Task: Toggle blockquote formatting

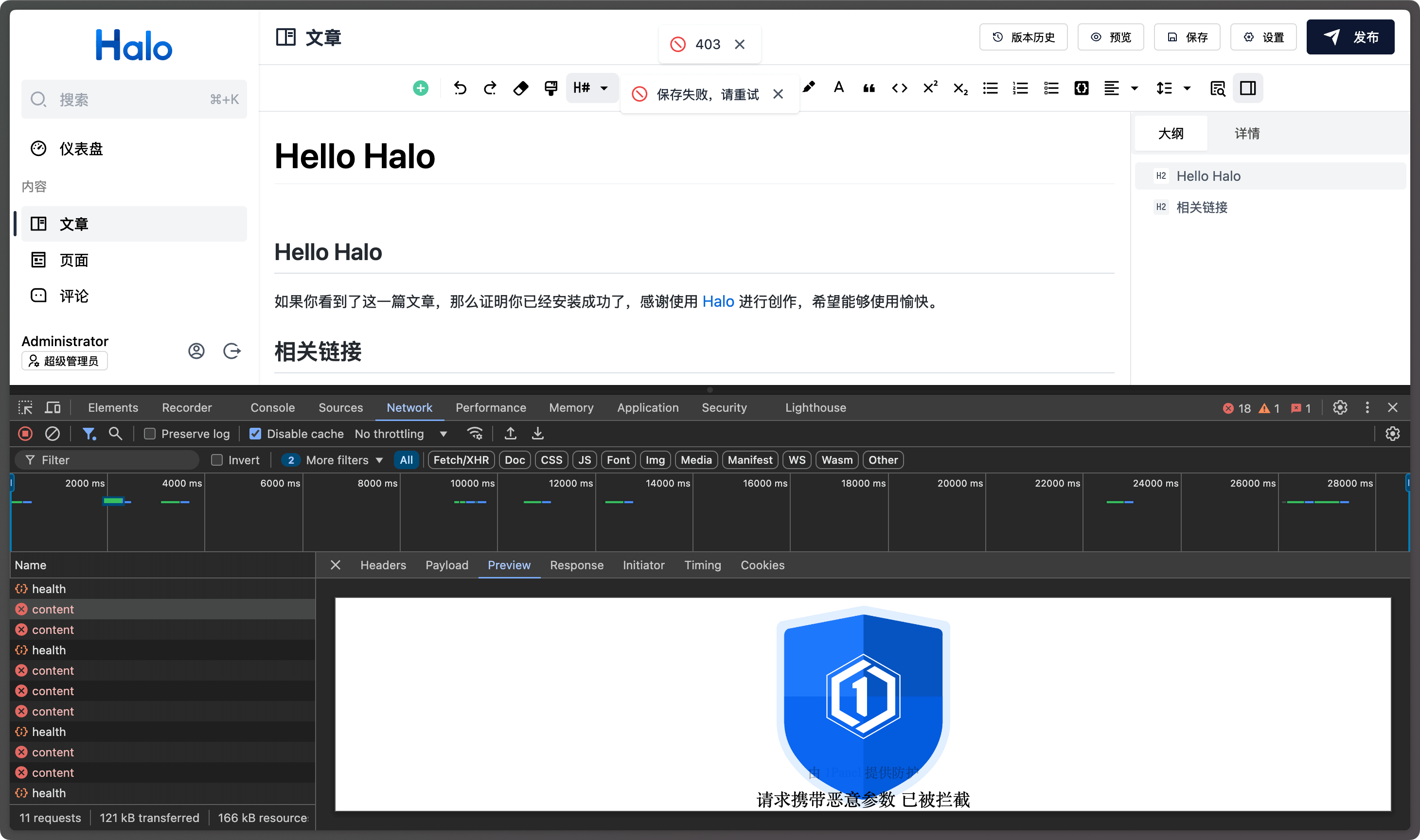Action: coord(869,88)
